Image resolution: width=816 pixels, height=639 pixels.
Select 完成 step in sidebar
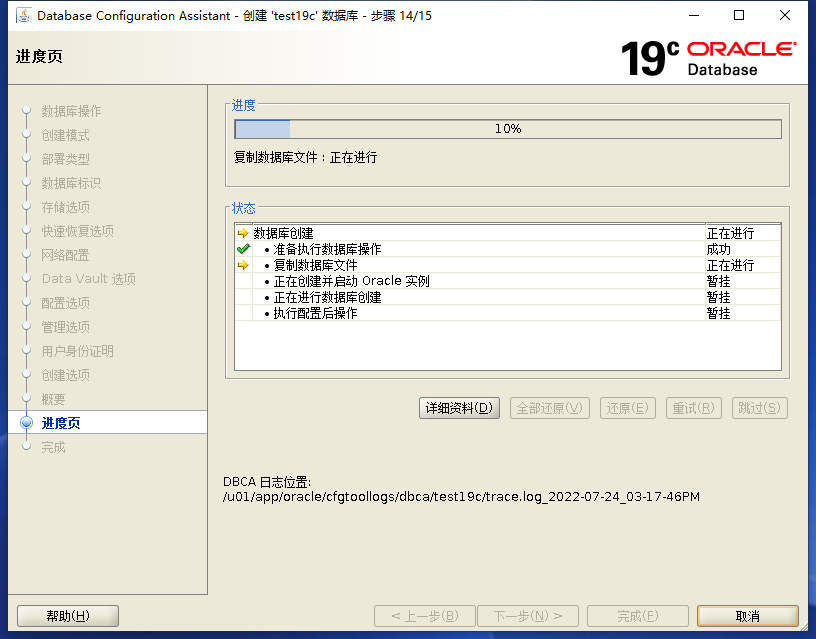(53, 447)
